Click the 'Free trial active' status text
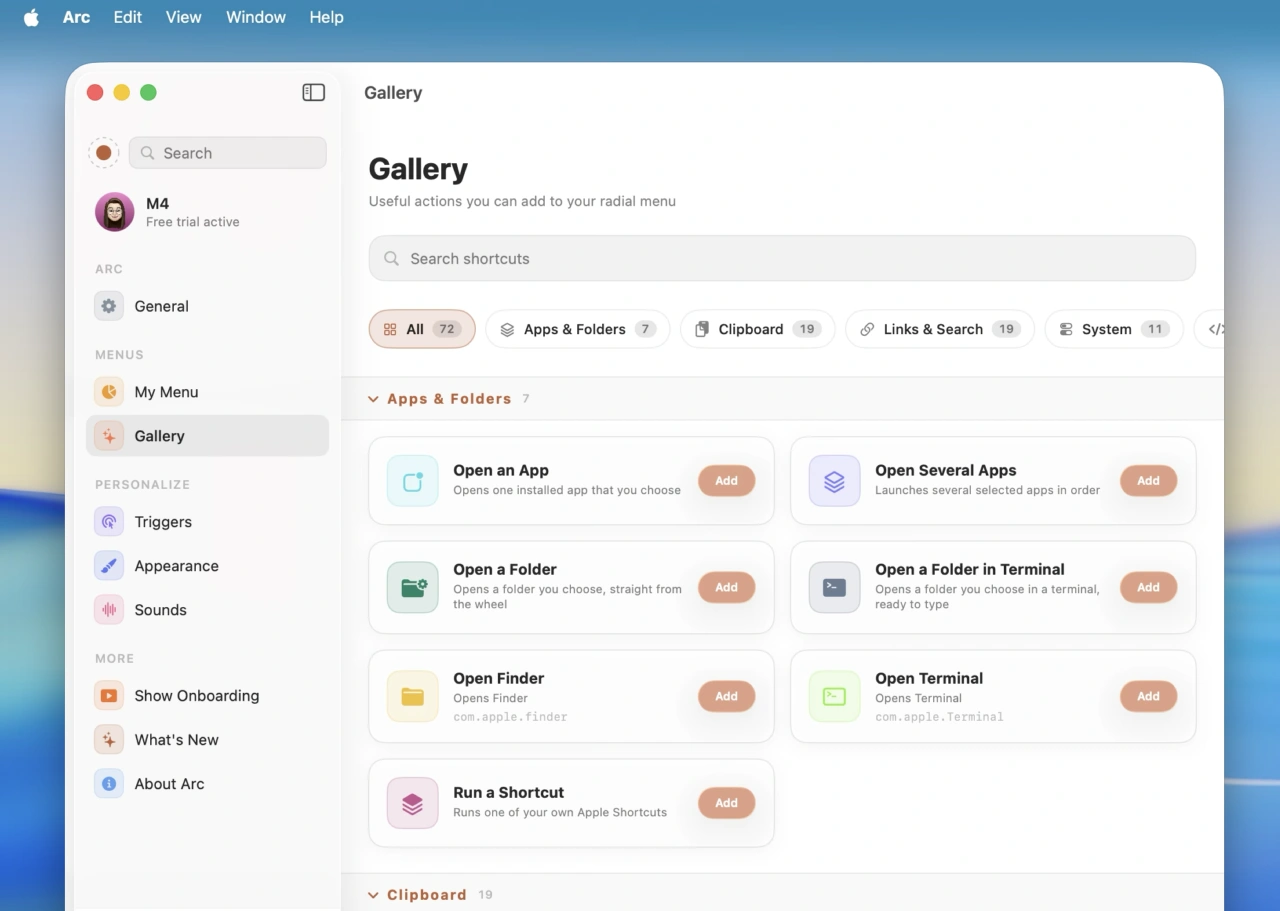The height and width of the screenshot is (911, 1280). pyautogui.click(x=193, y=222)
